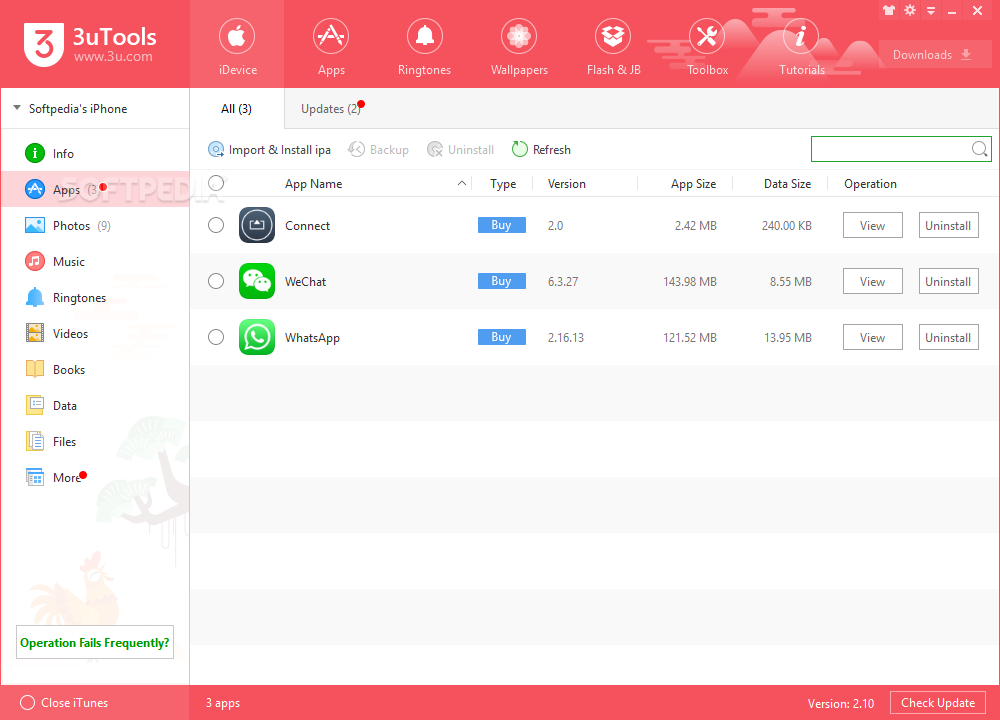Click the Uninstall toolbar button

460,149
